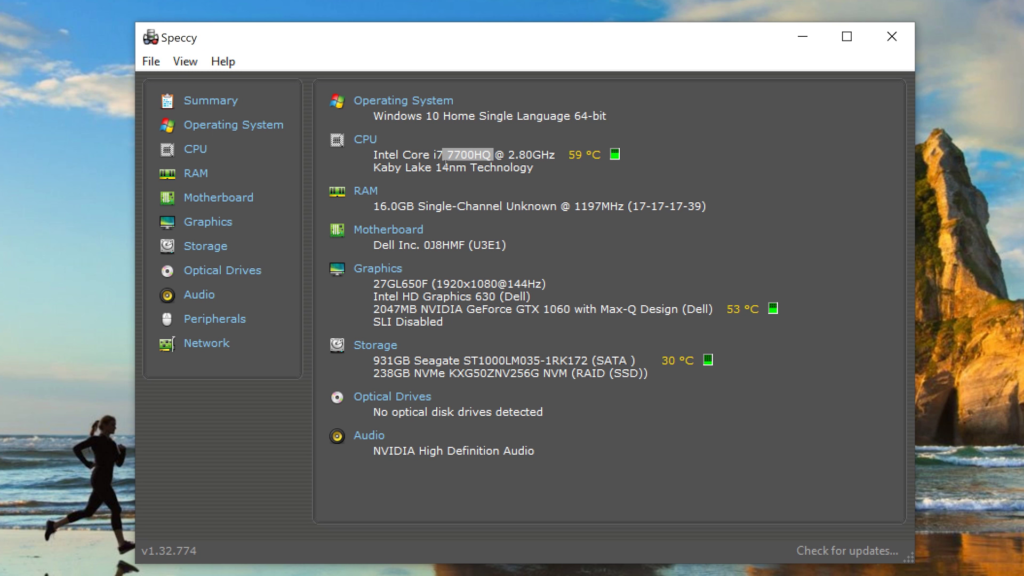Image resolution: width=1024 pixels, height=576 pixels.
Task: Go to the CPU section in sidebar
Action: point(195,149)
